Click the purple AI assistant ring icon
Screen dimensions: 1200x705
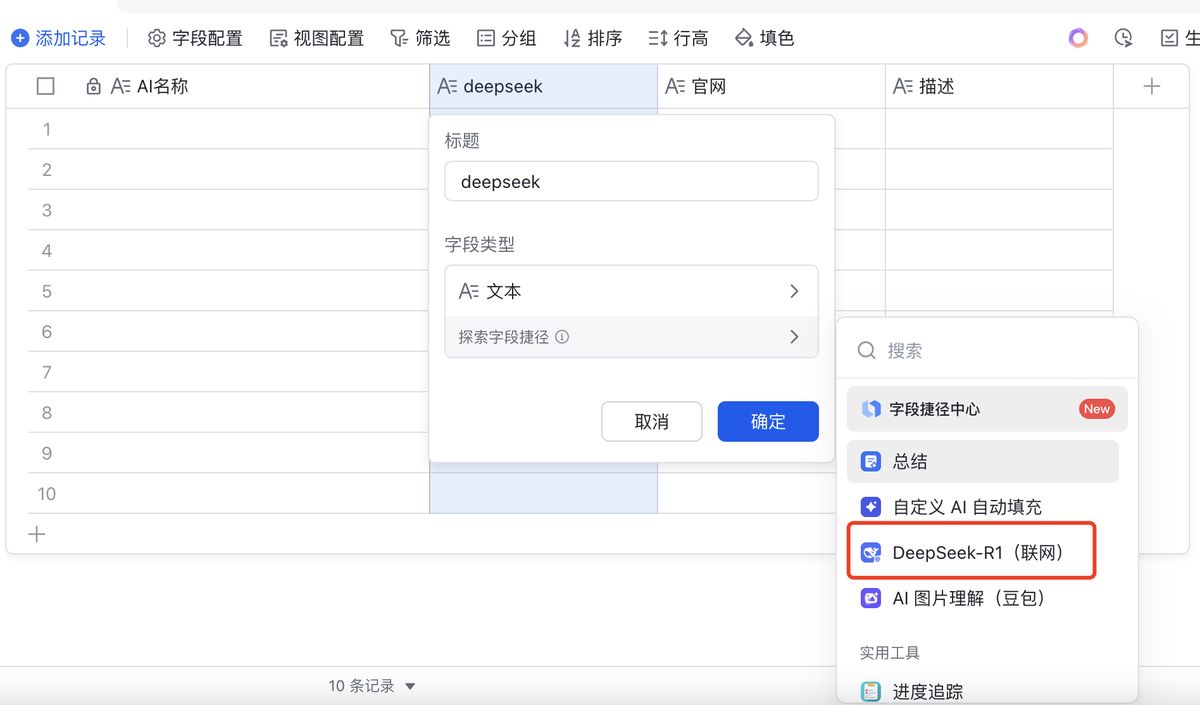[1077, 38]
